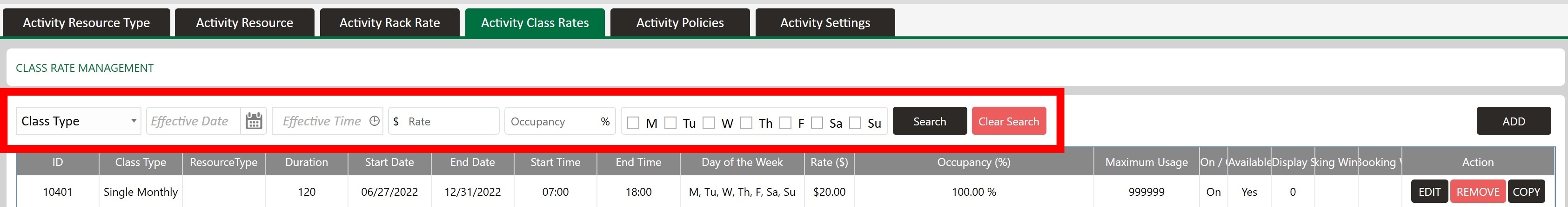Remove the Single Monthly rate row
This screenshot has width=1568, height=207.
pyautogui.click(x=1477, y=192)
